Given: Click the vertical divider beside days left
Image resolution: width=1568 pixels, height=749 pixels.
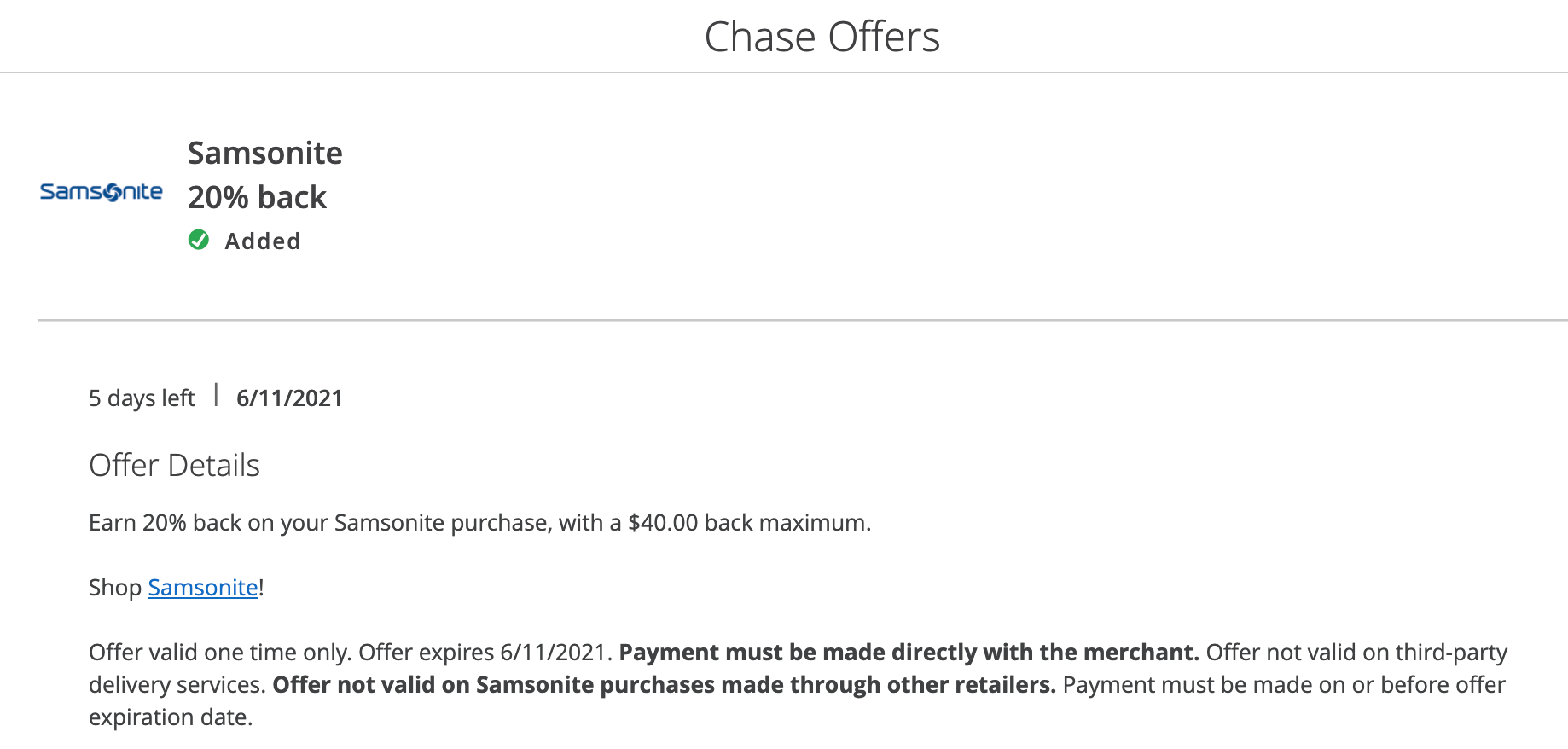Looking at the screenshot, I should point(216,395).
